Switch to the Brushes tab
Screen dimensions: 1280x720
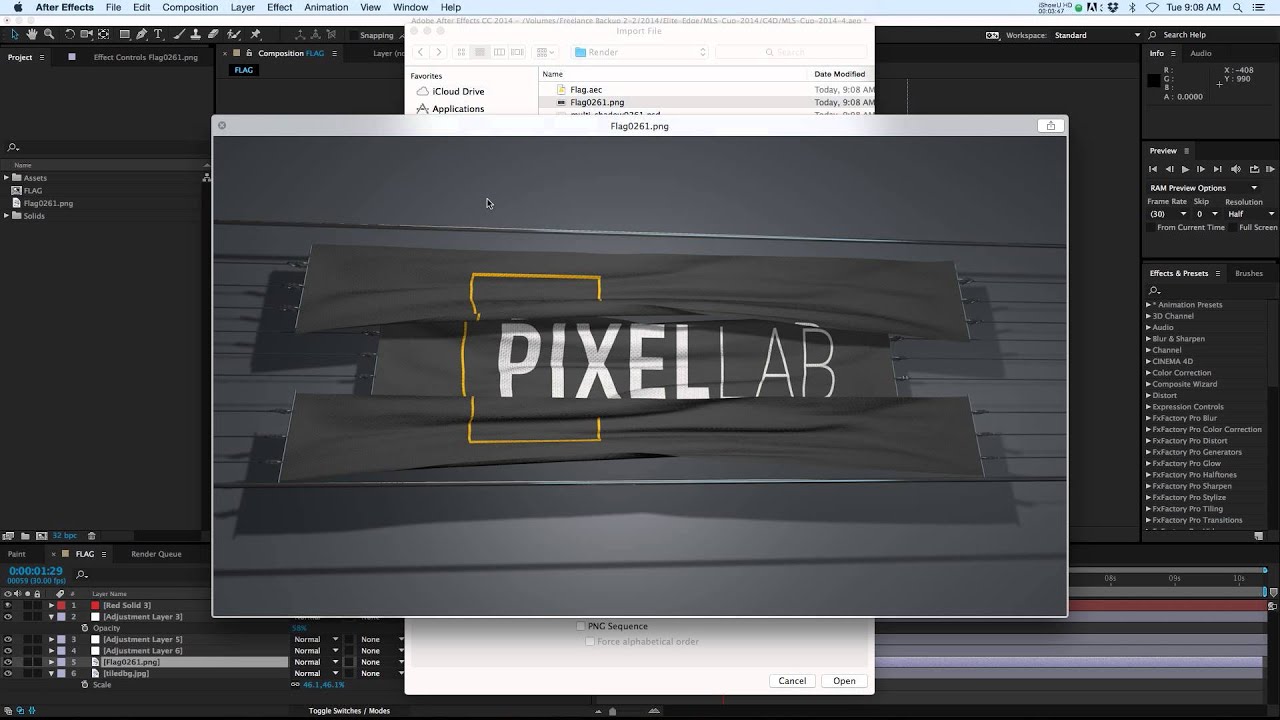(x=1249, y=273)
